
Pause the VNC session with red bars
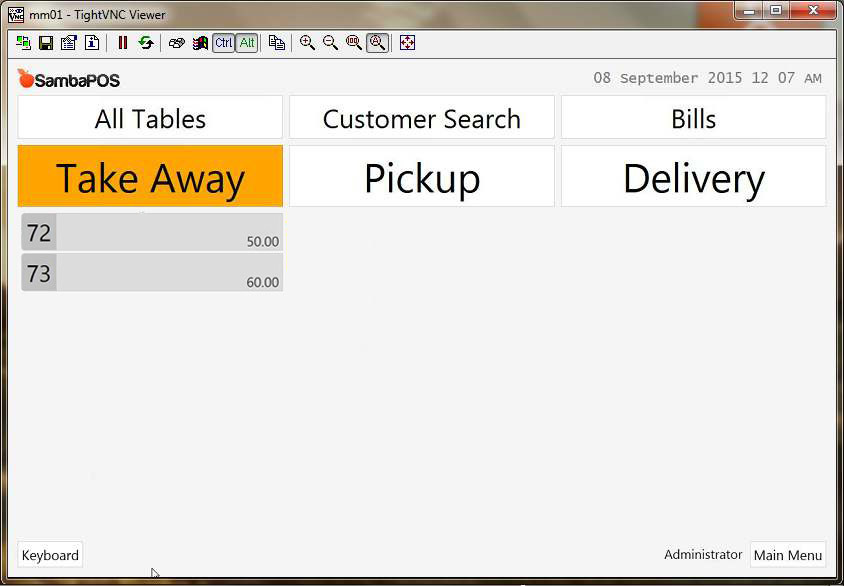click(x=123, y=43)
